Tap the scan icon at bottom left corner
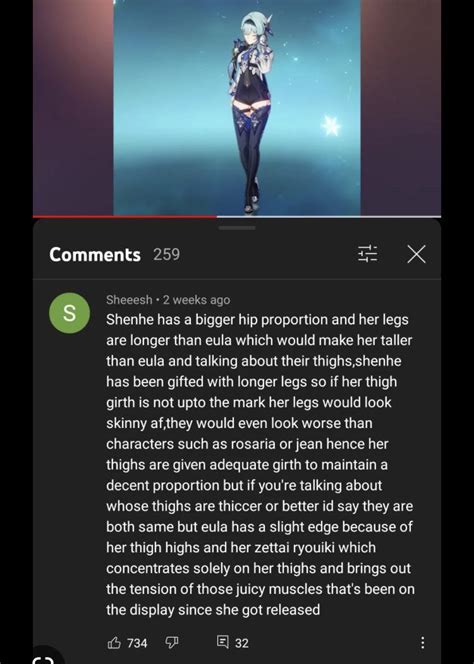 tap(43, 659)
